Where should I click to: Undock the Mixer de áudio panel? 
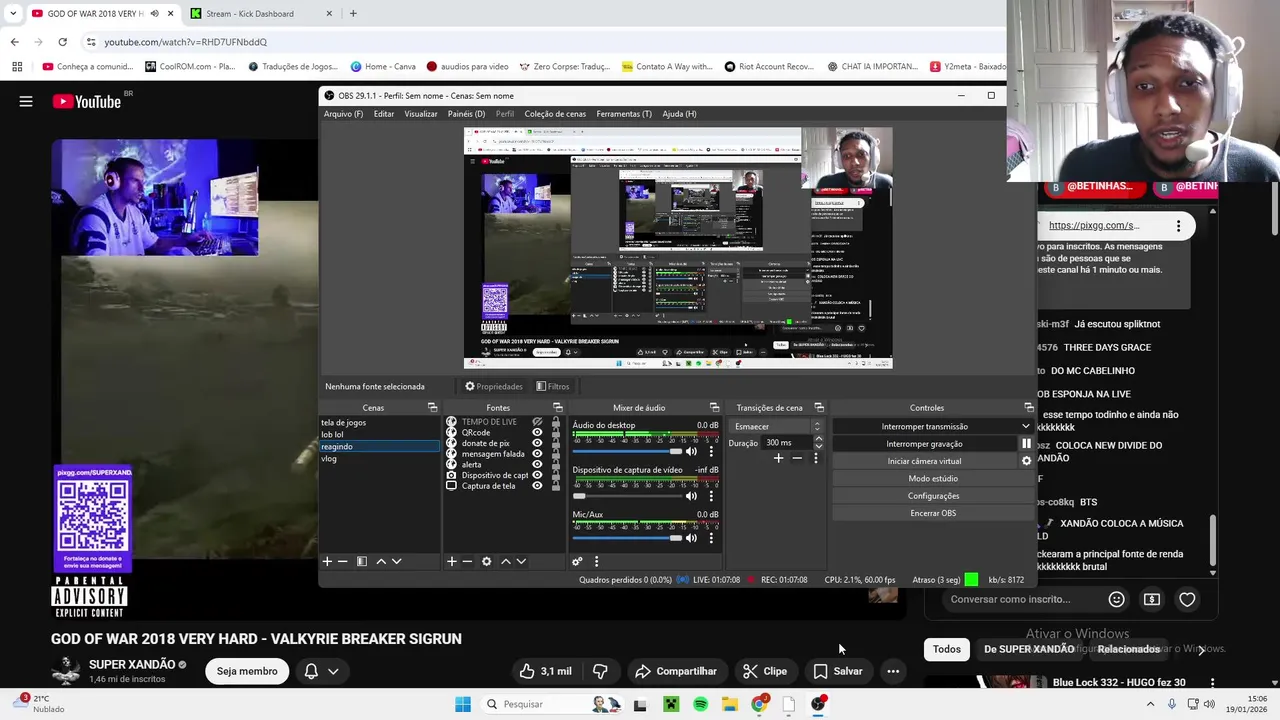click(714, 407)
